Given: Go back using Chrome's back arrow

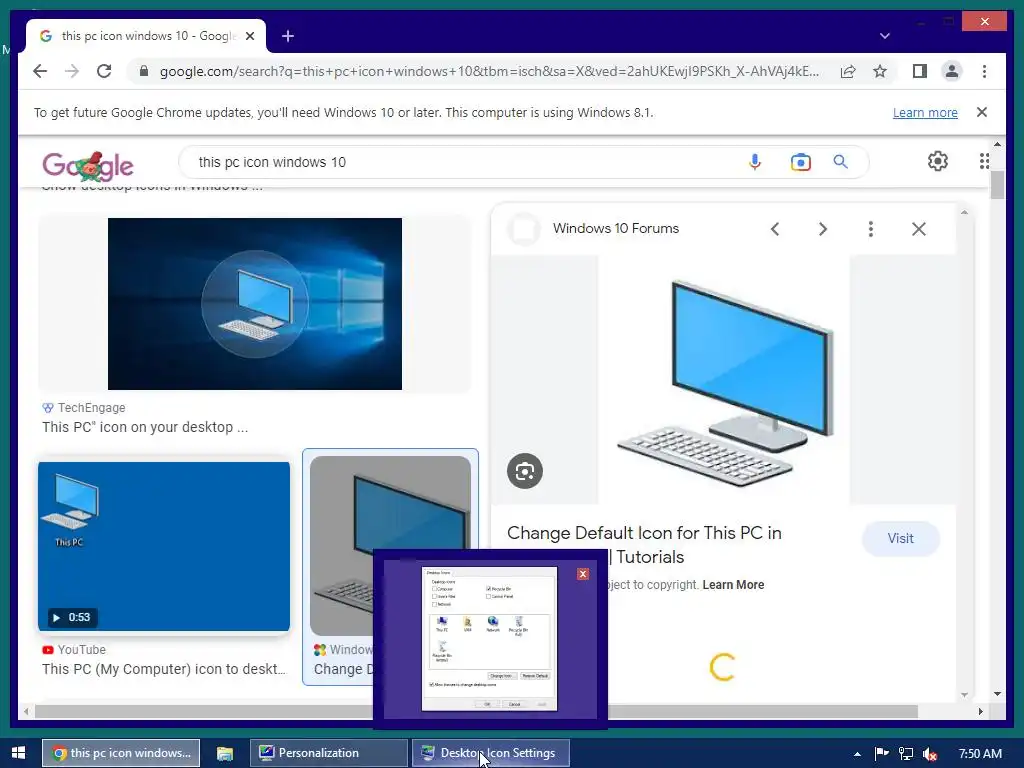Looking at the screenshot, I should pos(40,71).
